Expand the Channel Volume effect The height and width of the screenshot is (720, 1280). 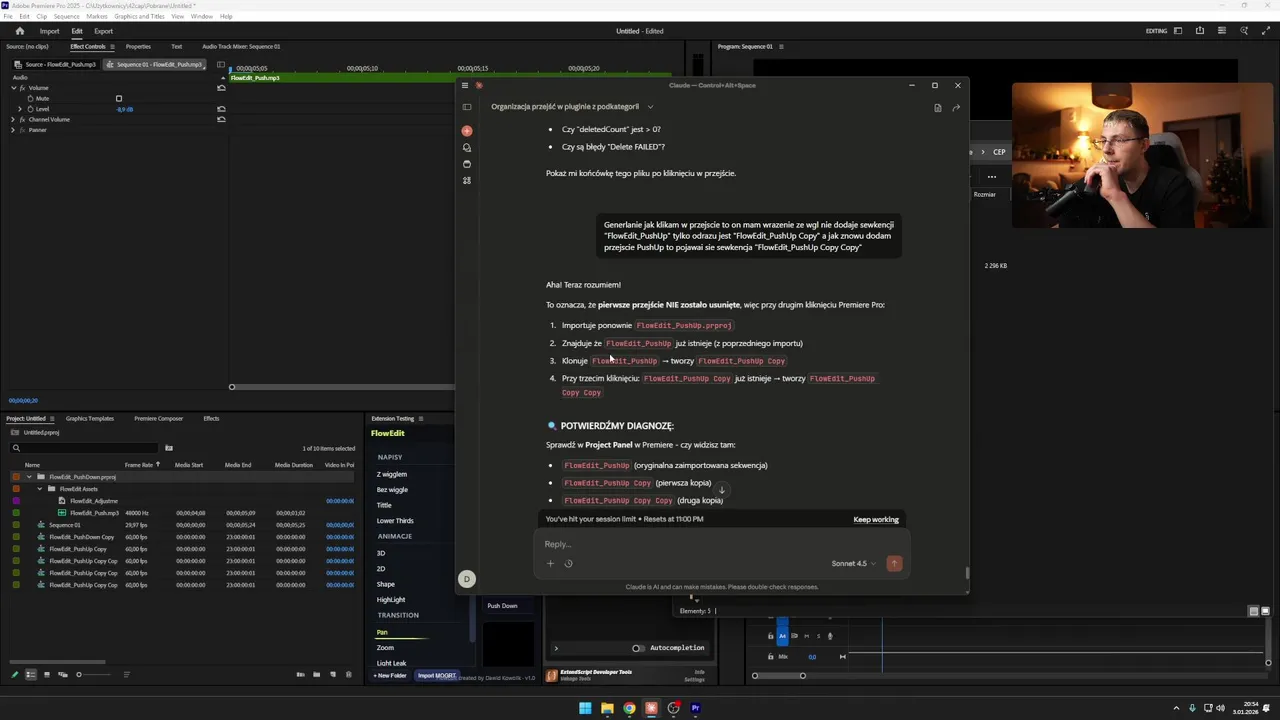point(13,119)
